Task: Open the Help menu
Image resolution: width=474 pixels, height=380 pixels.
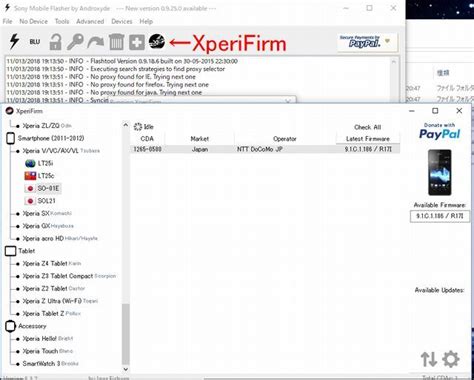Action: 146,21
